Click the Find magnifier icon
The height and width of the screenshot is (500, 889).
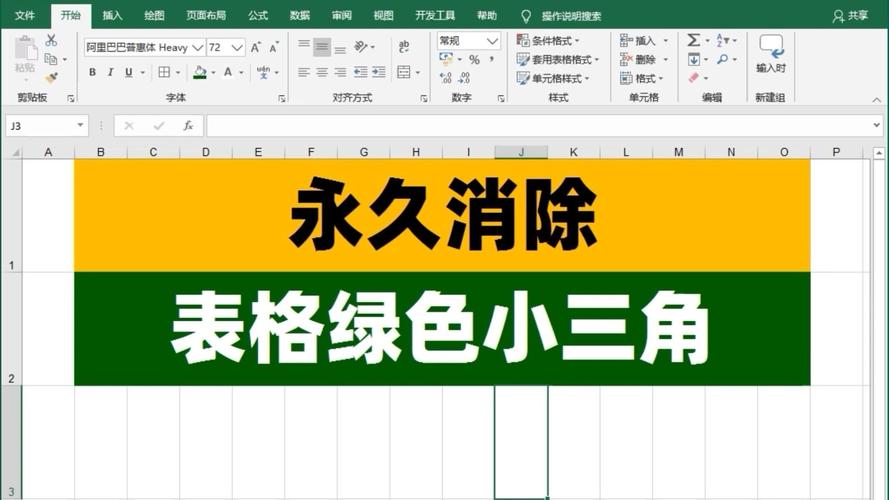point(723,59)
